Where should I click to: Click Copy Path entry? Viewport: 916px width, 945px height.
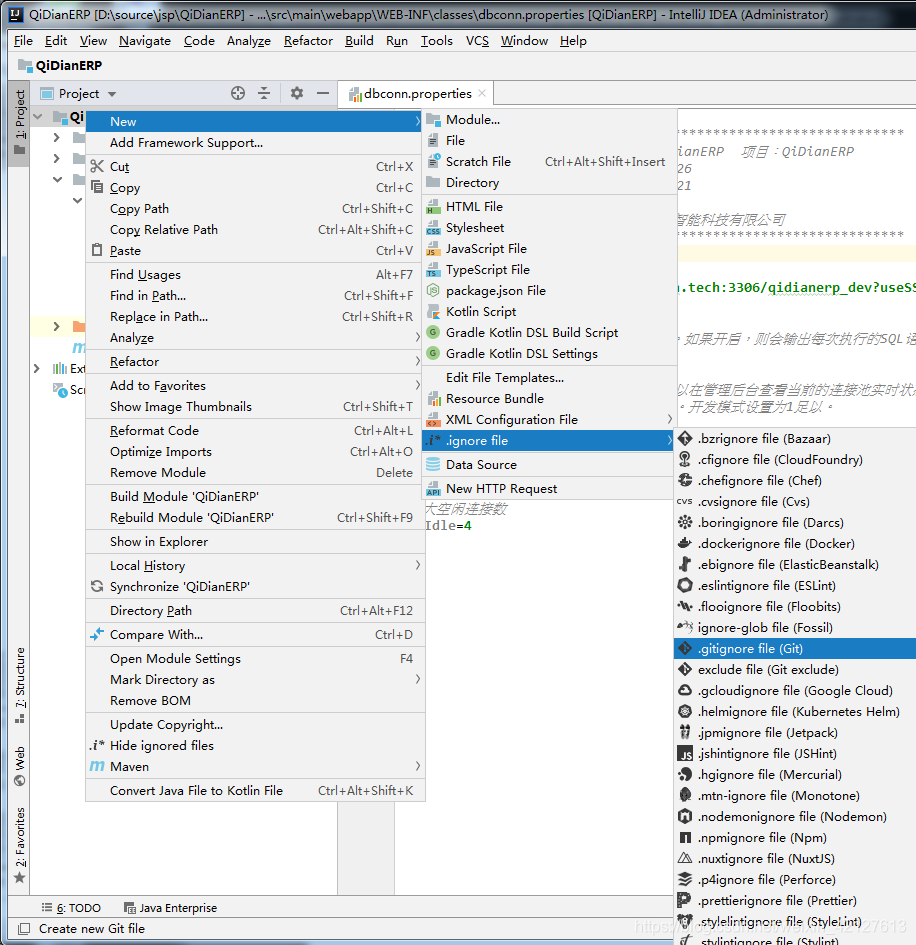pyautogui.click(x=254, y=209)
